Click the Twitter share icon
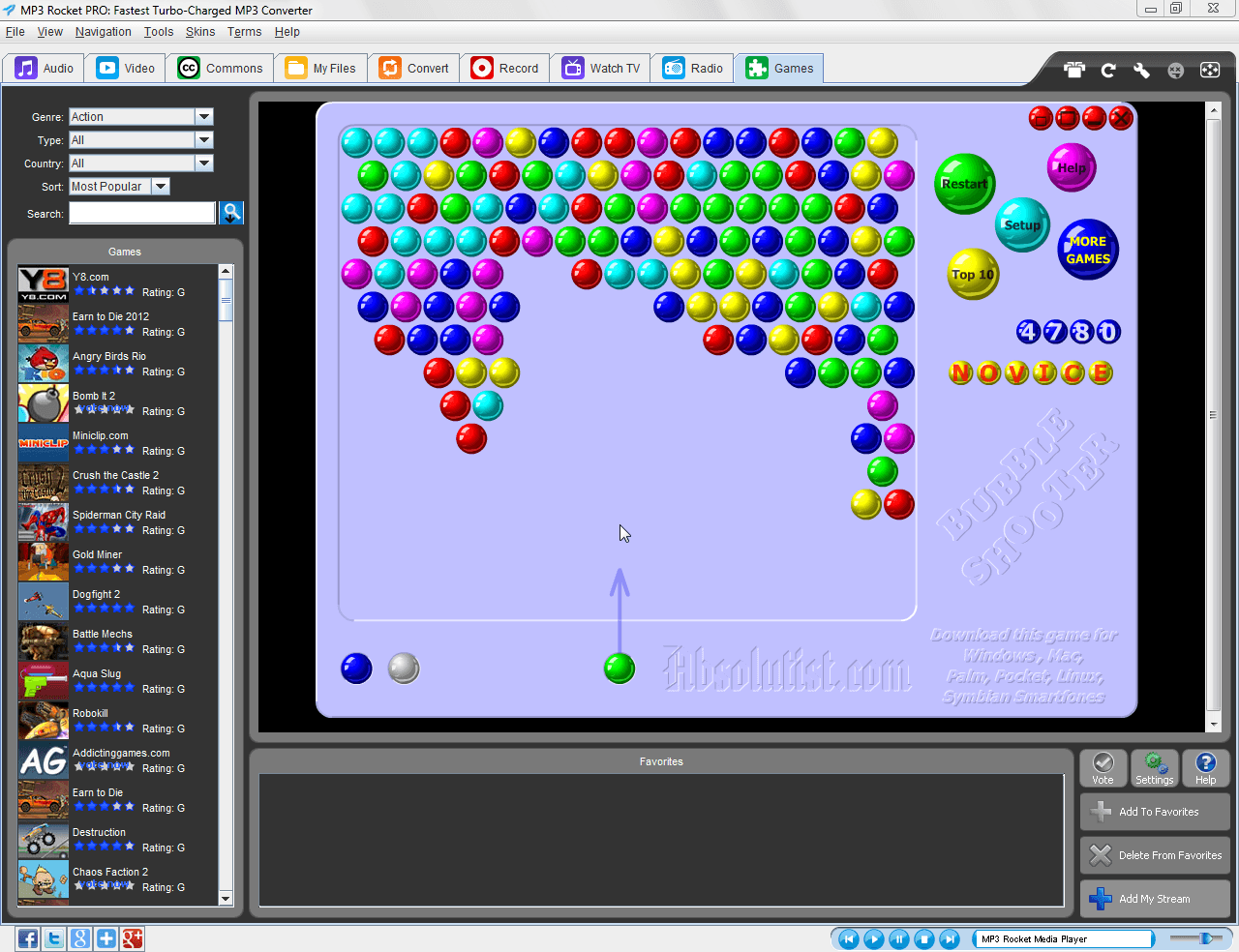This screenshot has width=1239, height=952. [x=54, y=938]
